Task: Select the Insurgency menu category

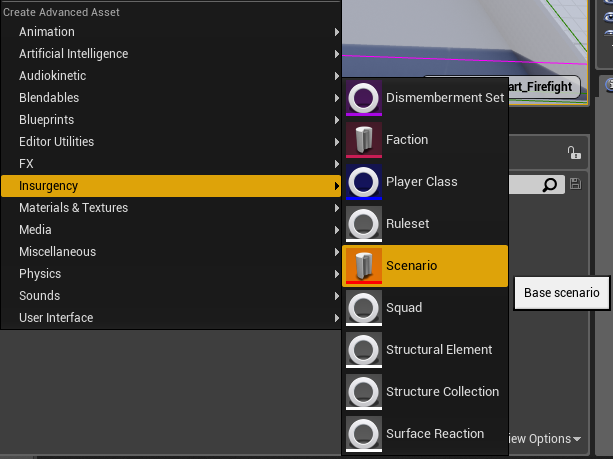Action: pyautogui.click(x=171, y=186)
